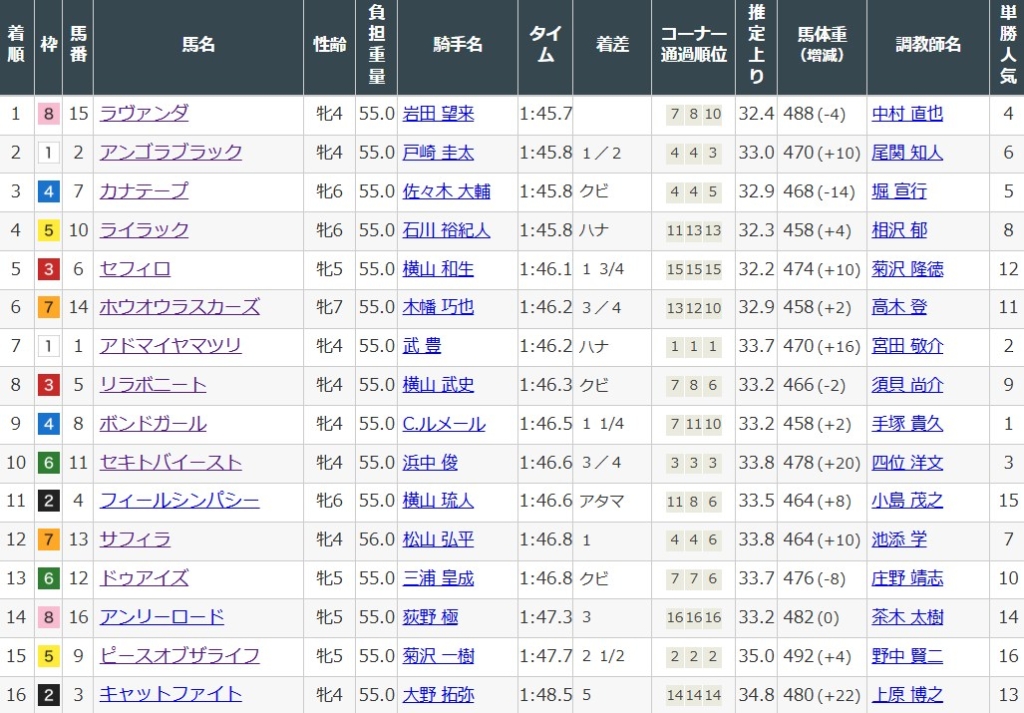Click trainer name 手塚 貴久
The width and height of the screenshot is (1024, 713).
point(906,424)
